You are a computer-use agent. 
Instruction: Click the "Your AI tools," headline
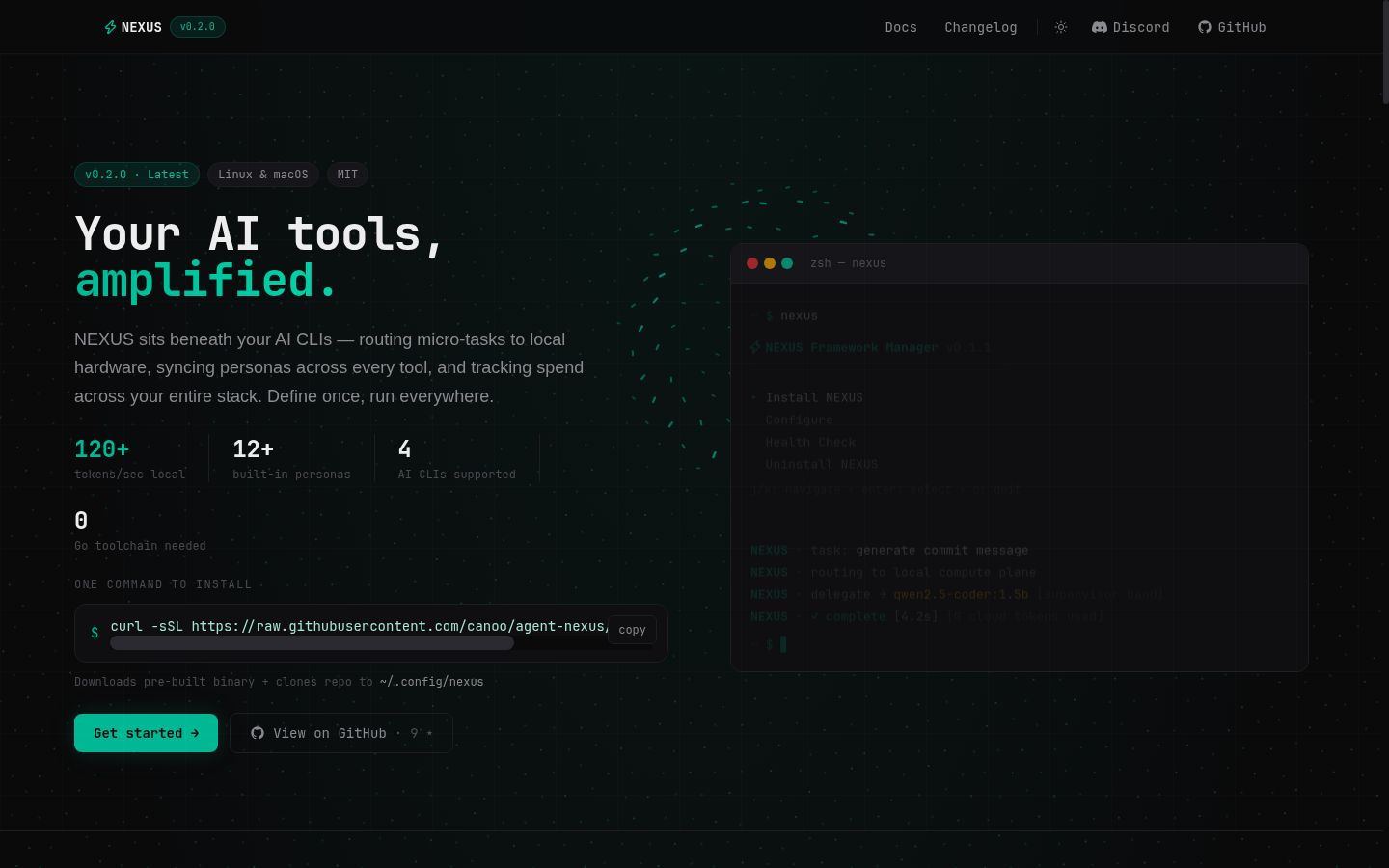pyautogui.click(x=259, y=234)
